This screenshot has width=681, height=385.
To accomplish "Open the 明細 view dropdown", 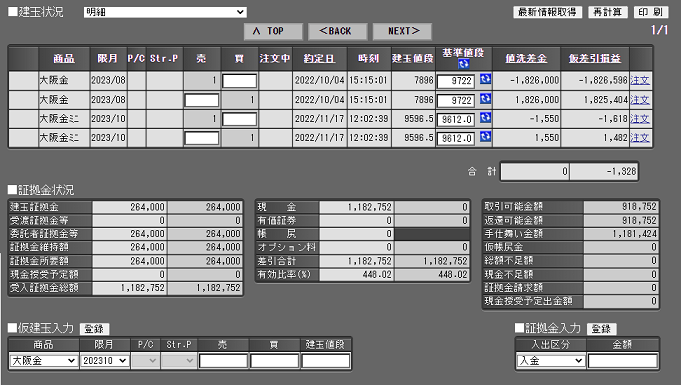I will (165, 12).
